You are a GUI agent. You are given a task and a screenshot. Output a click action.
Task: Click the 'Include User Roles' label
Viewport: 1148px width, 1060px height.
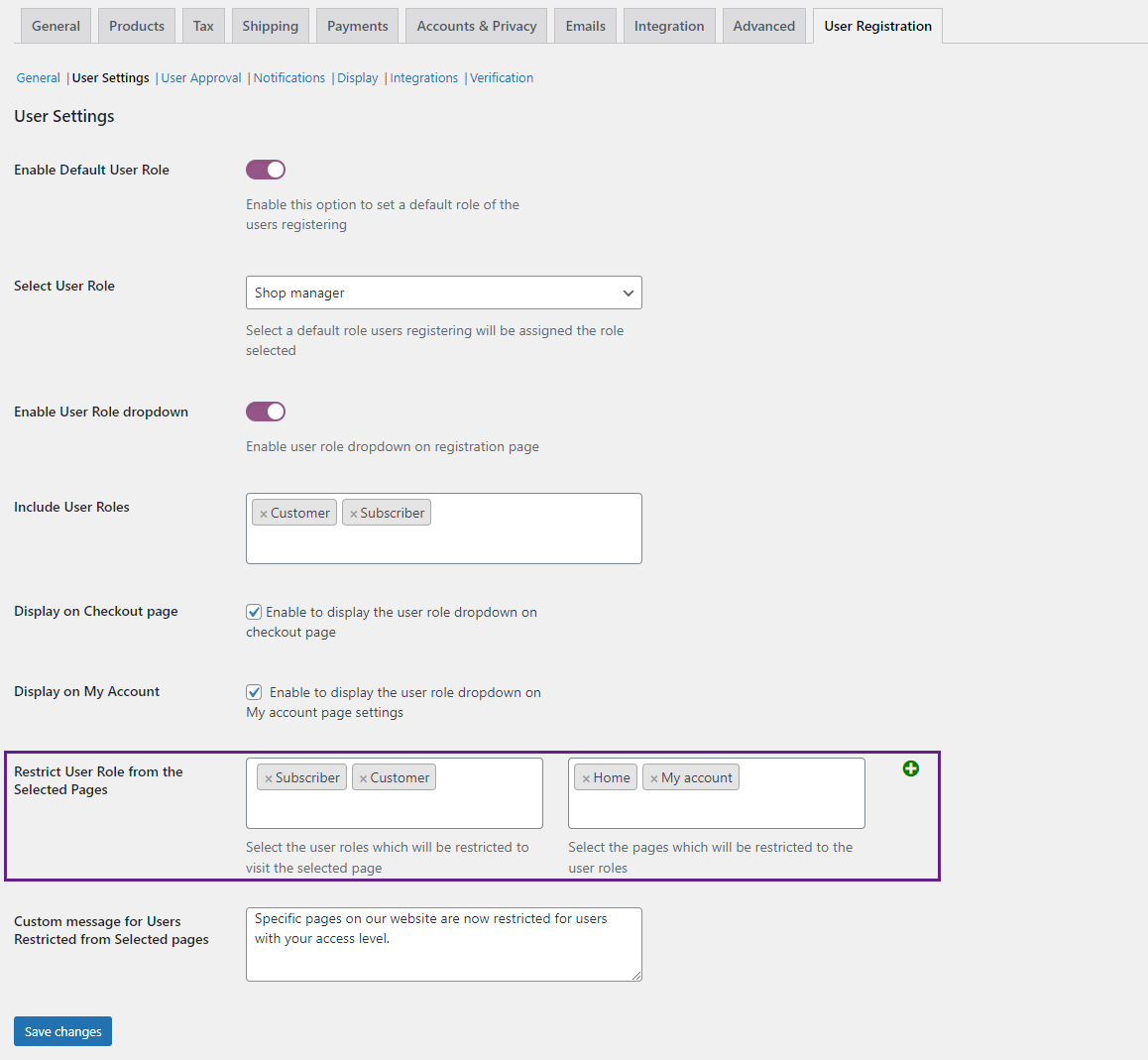(x=71, y=507)
